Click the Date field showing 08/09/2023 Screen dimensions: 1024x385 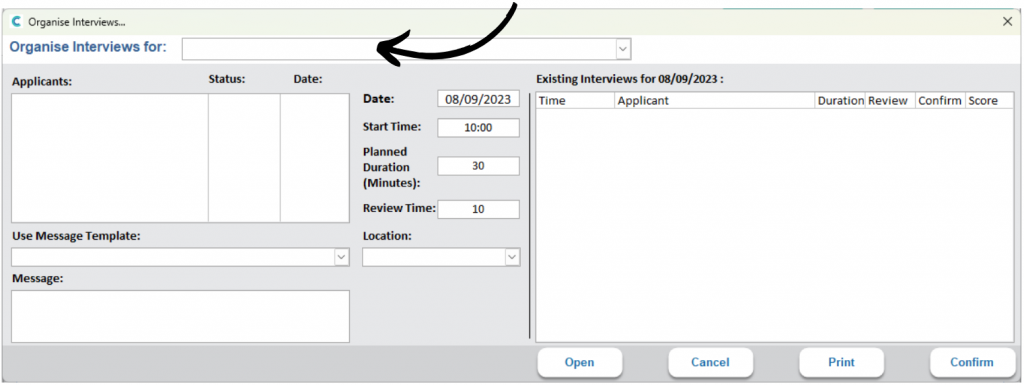point(478,99)
